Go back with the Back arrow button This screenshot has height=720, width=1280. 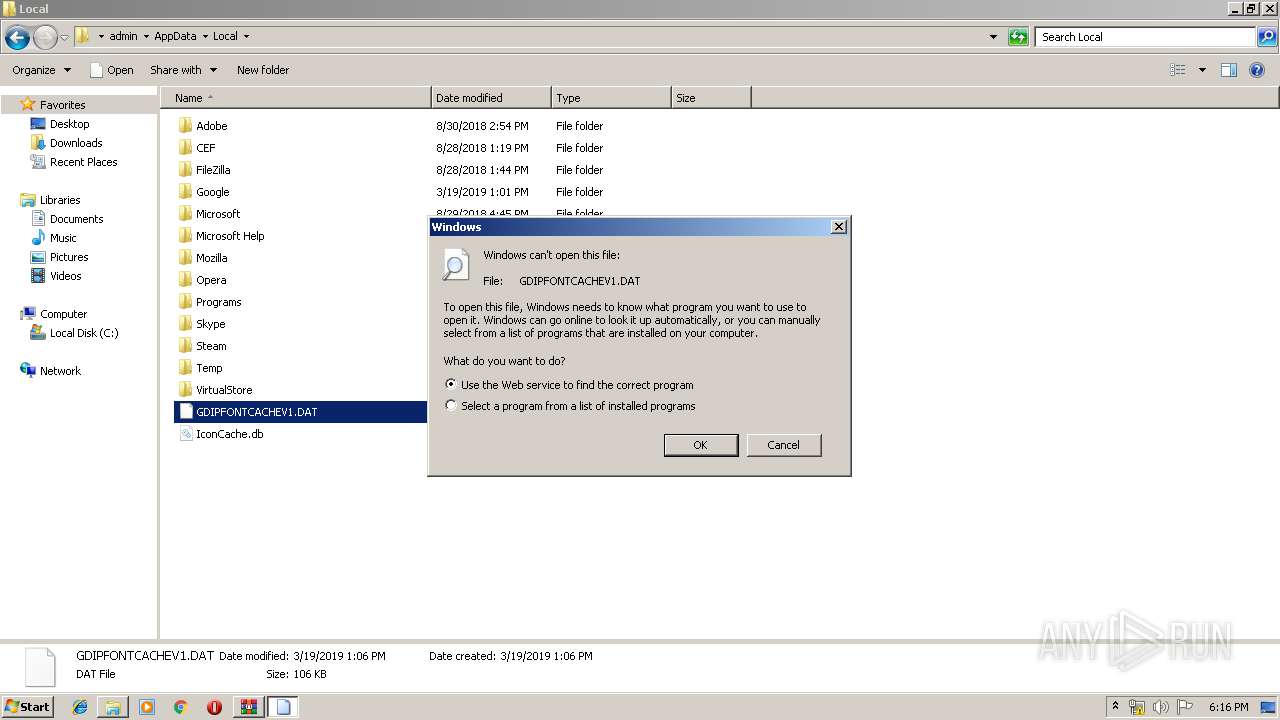pyautogui.click(x=17, y=38)
